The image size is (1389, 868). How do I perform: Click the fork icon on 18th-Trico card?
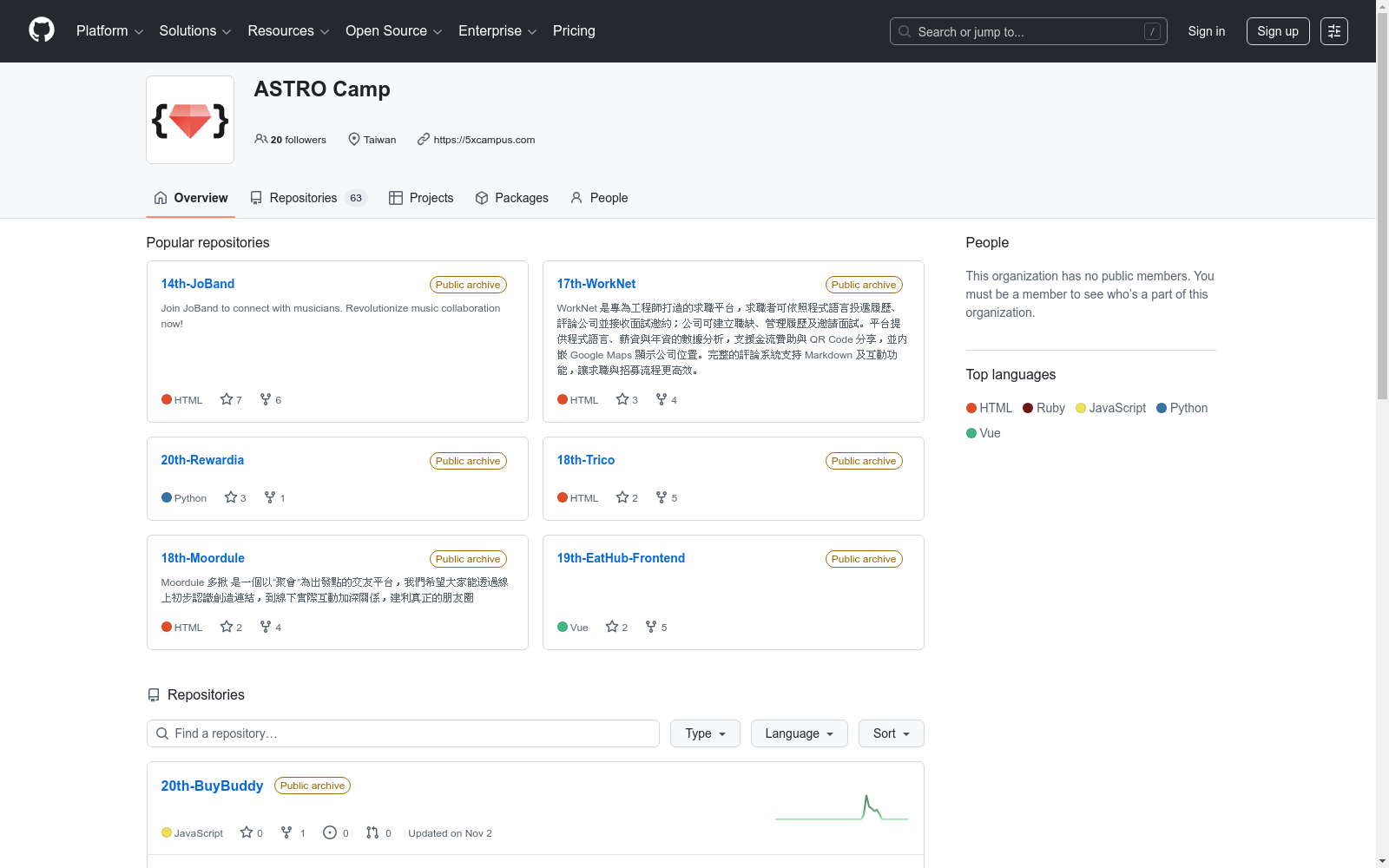point(662,497)
